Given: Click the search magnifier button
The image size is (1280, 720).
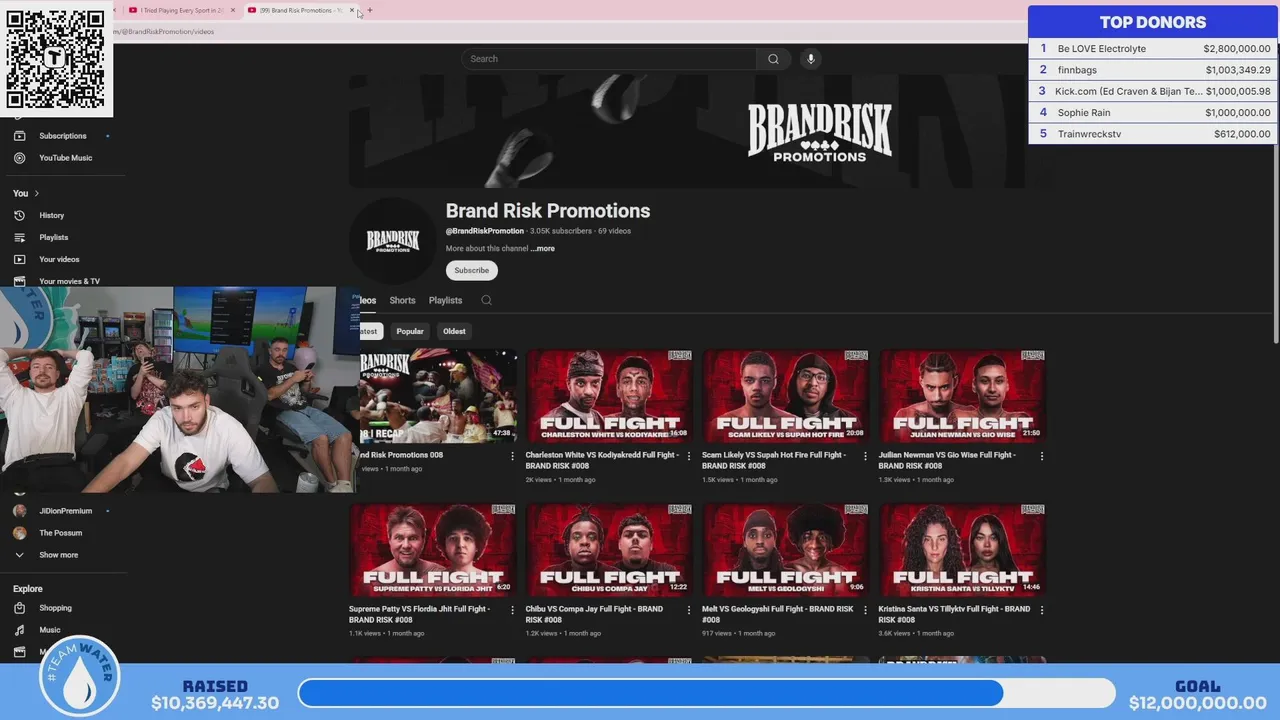Looking at the screenshot, I should pos(773,59).
